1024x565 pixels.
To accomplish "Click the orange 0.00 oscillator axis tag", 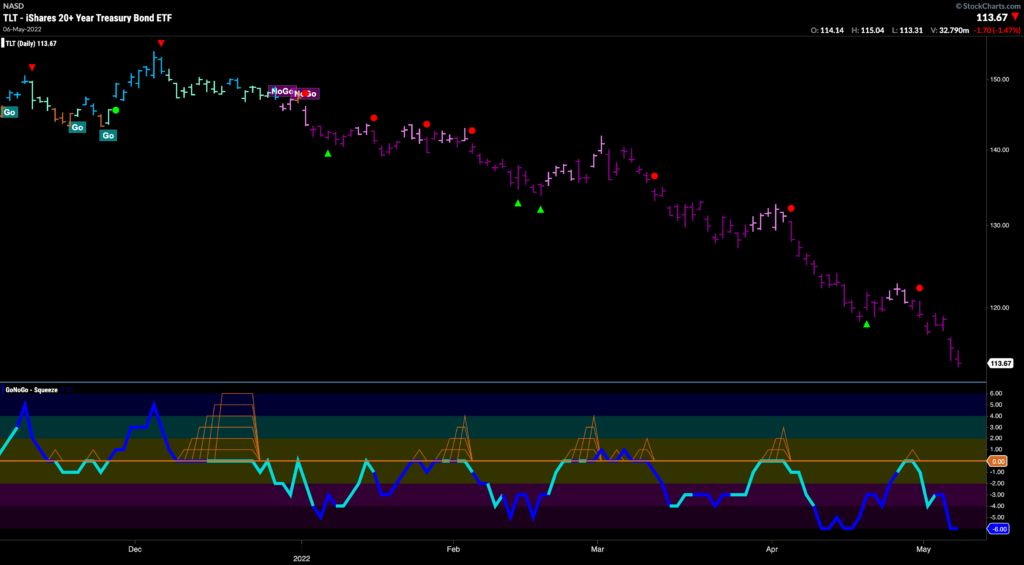I will click(x=999, y=461).
